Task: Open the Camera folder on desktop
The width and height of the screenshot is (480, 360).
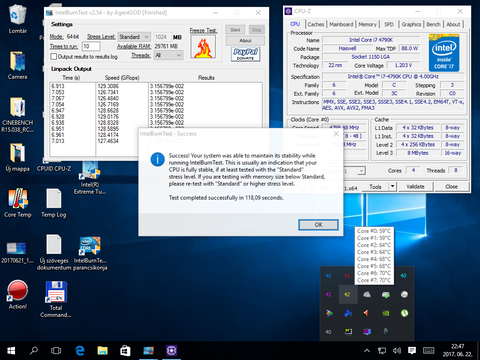Action: click(17, 65)
